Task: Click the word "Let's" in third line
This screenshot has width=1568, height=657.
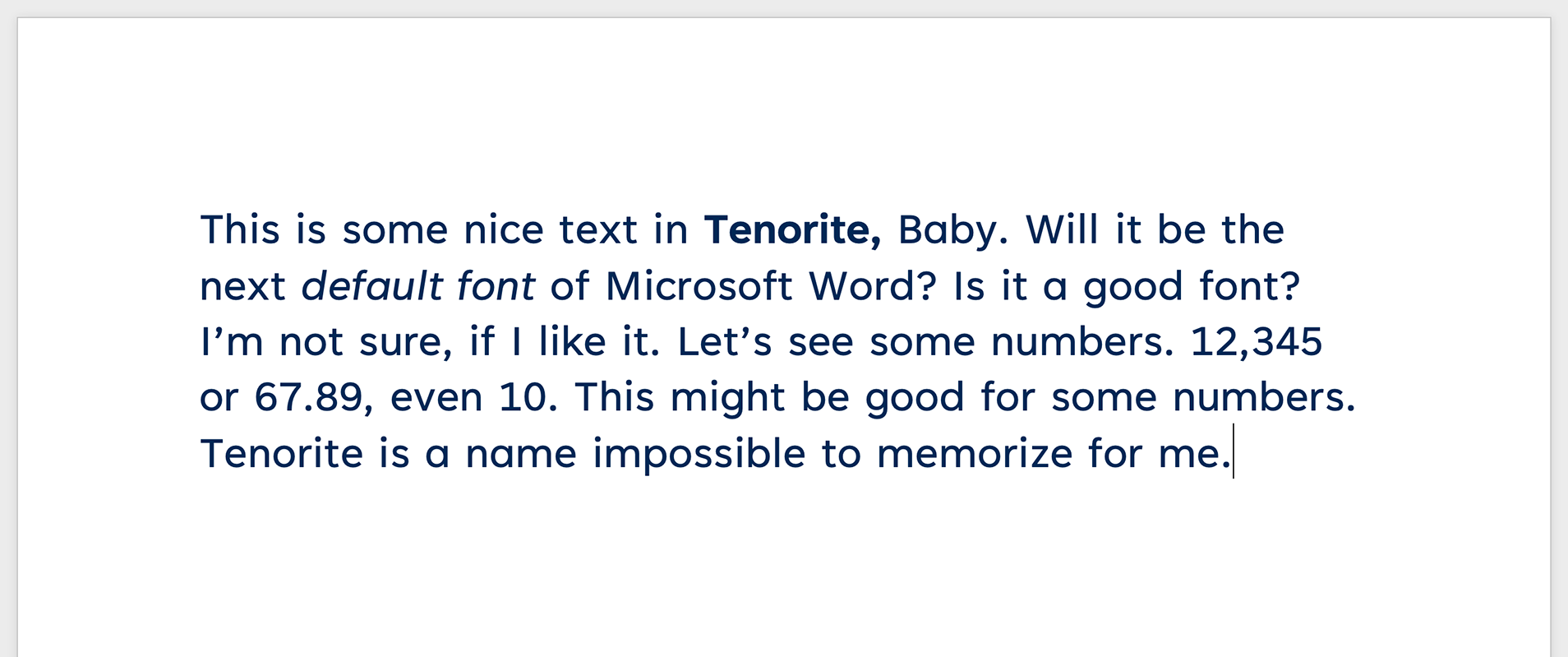Action: coord(725,342)
